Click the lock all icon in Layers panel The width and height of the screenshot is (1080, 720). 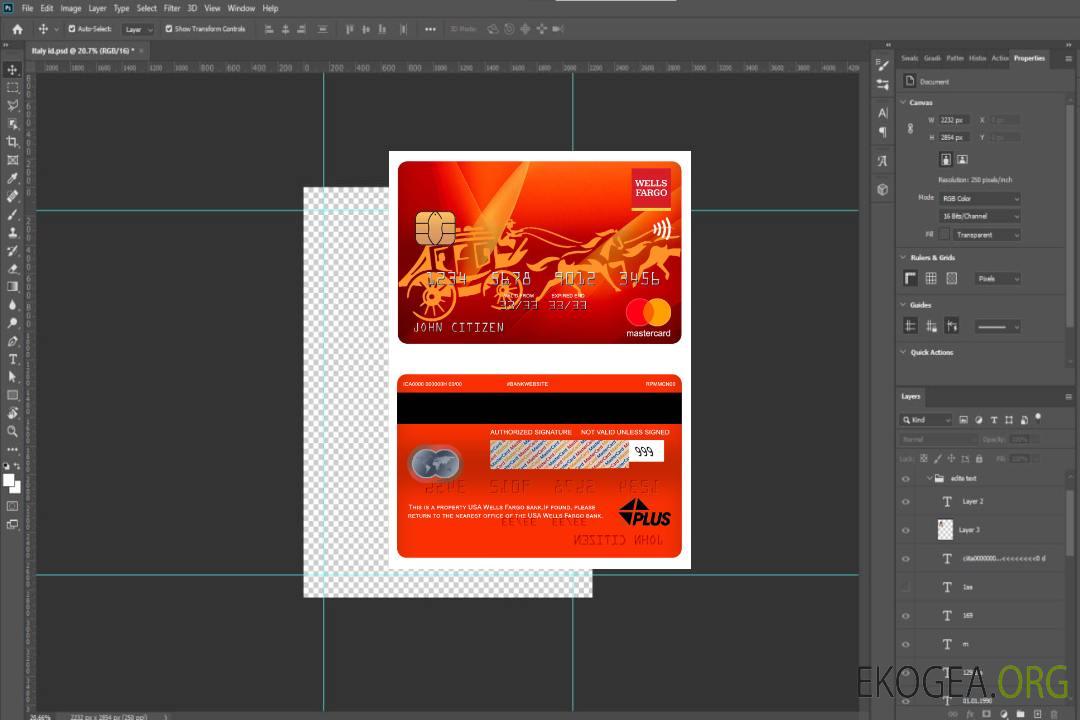click(979, 458)
